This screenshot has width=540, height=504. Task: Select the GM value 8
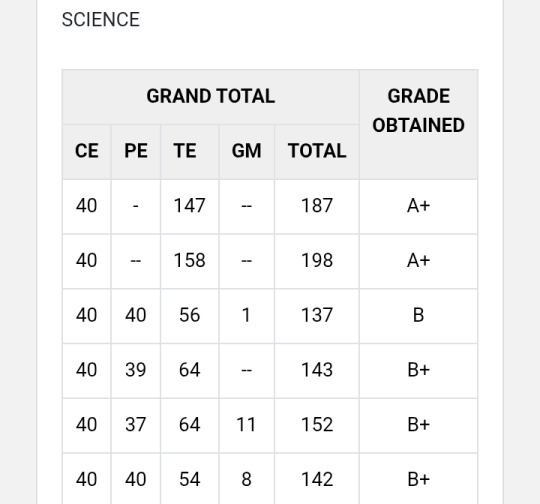246,480
